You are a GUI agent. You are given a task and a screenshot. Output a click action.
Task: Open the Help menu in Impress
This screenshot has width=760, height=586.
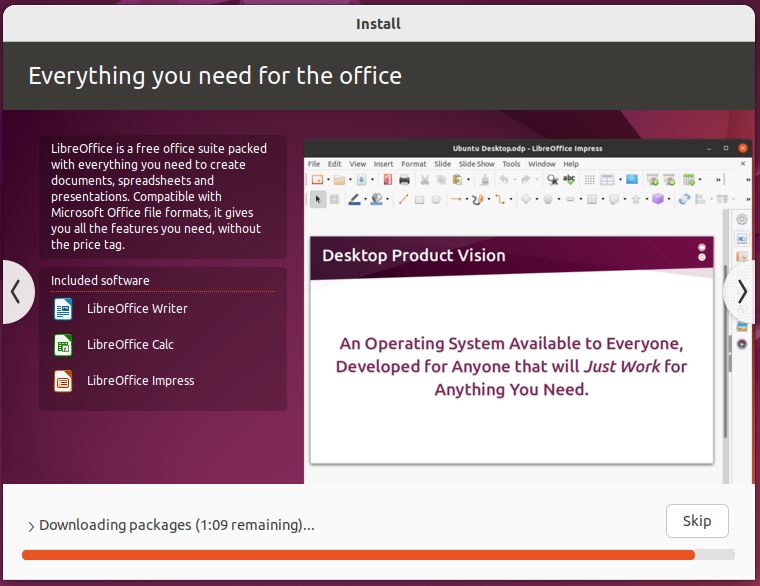[571, 164]
